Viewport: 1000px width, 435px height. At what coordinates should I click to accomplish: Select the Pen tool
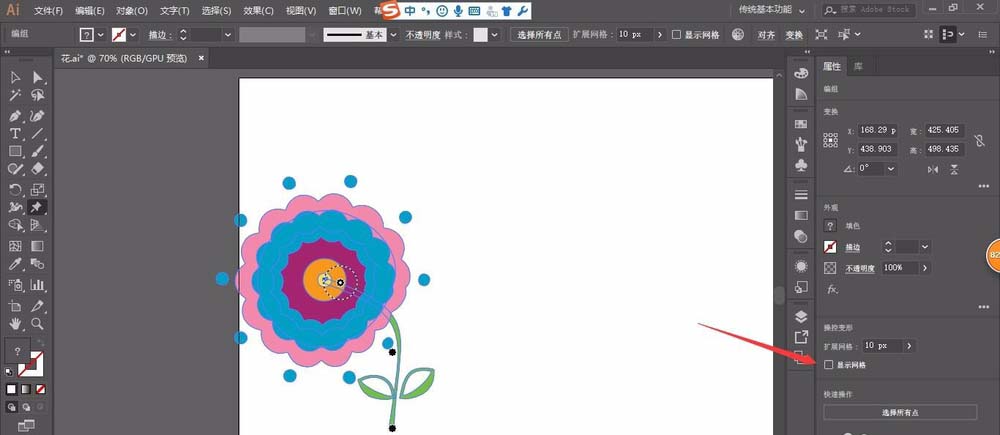click(15, 116)
